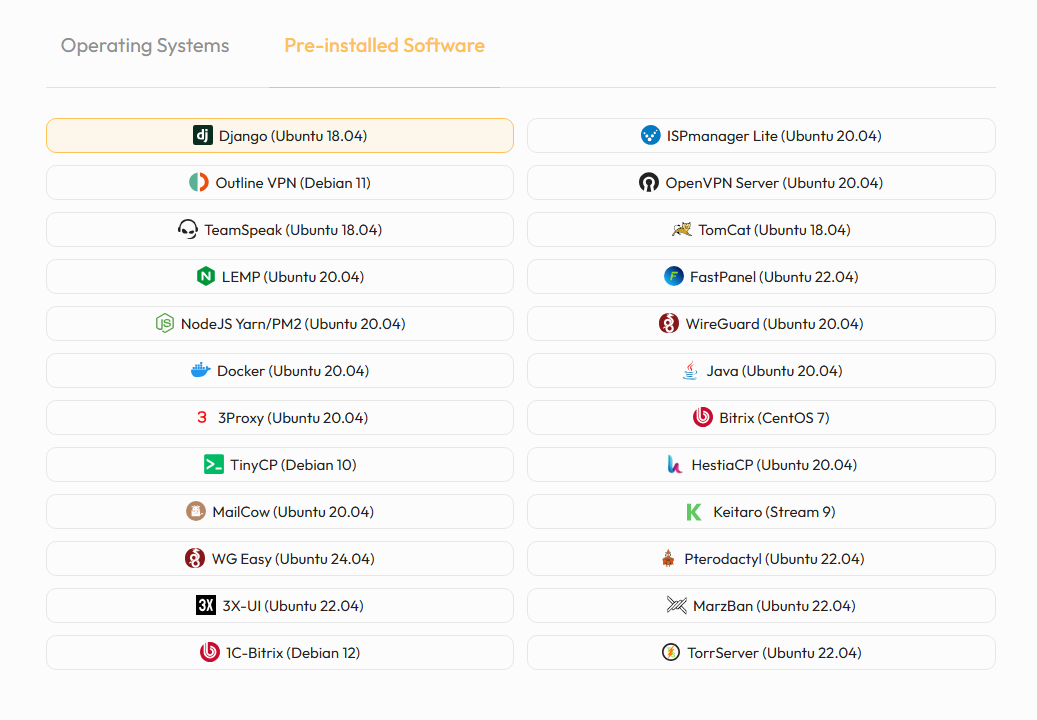Click the TomCat cat logo icon

tap(682, 229)
